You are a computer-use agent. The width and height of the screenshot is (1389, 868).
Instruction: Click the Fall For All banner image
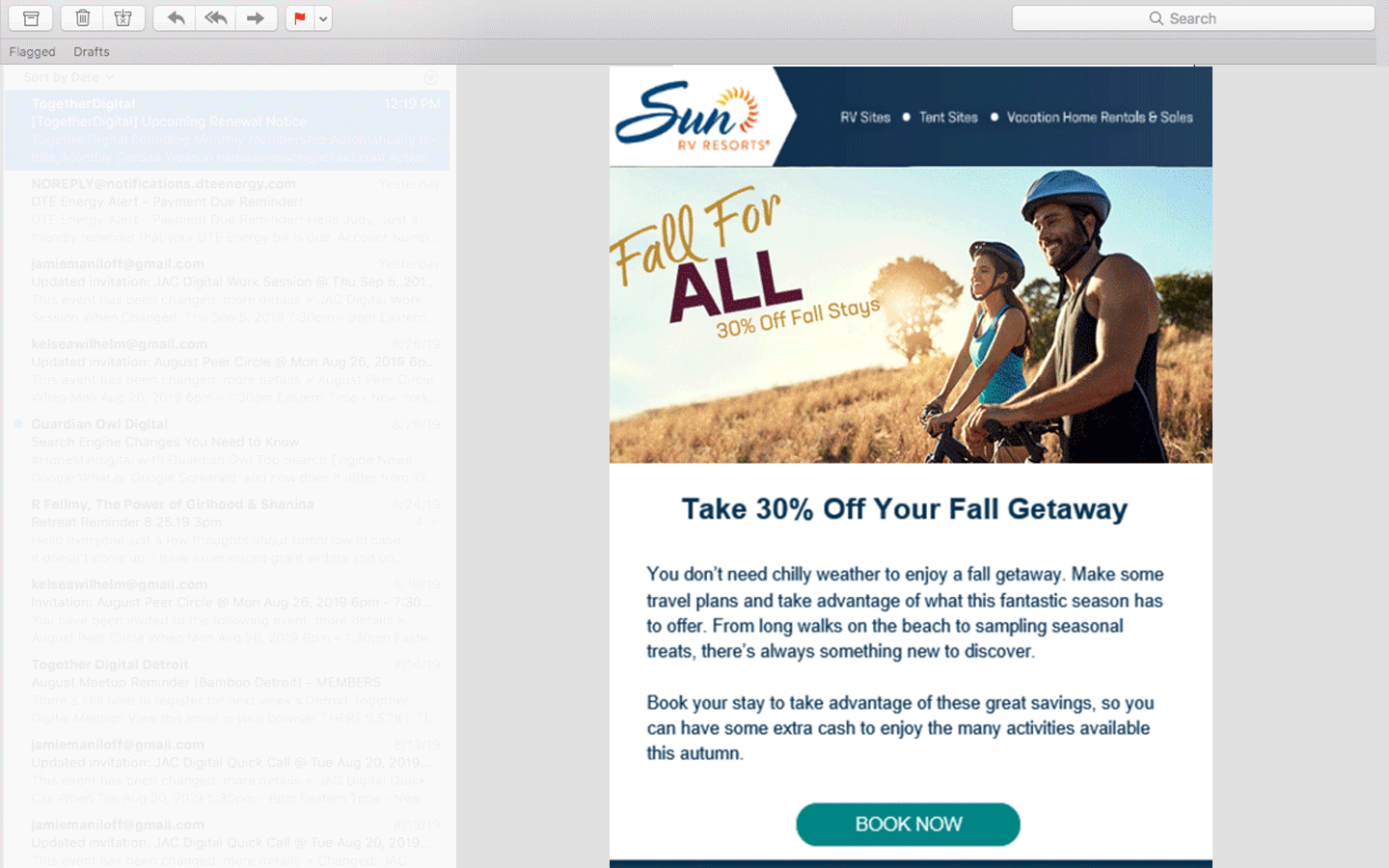(x=911, y=315)
